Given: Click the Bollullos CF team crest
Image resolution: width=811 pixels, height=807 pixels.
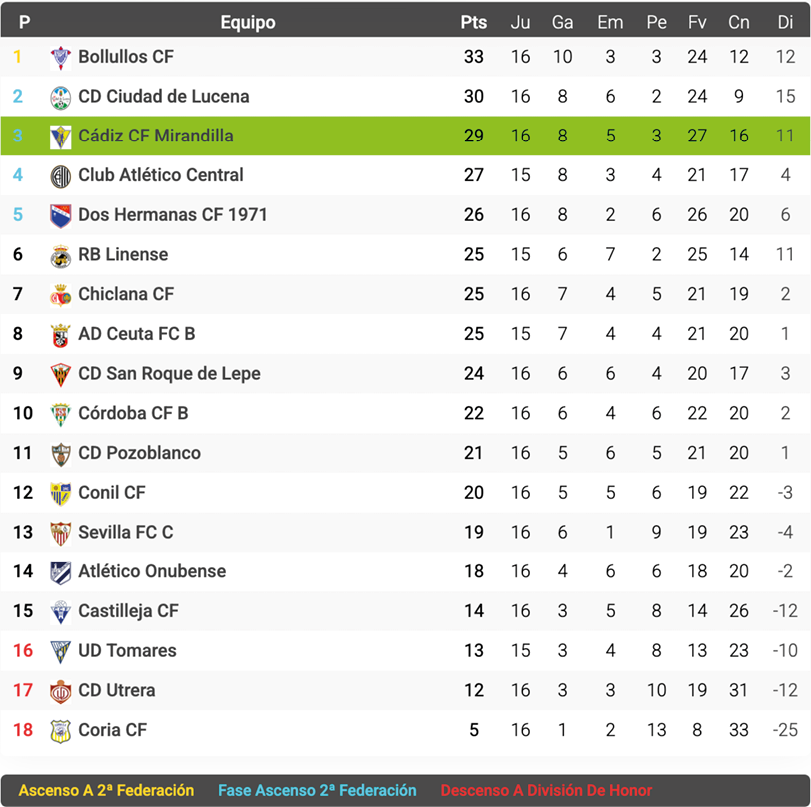Looking at the screenshot, I should 61,58.
